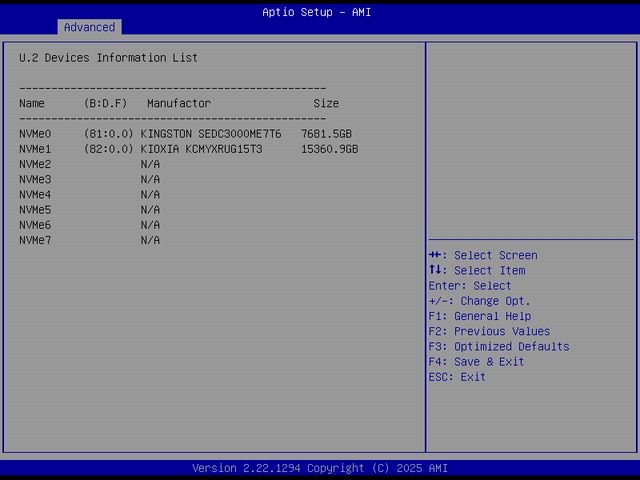Click the '(B:D.F)' column header
The width and height of the screenshot is (640, 480).
[106, 104]
